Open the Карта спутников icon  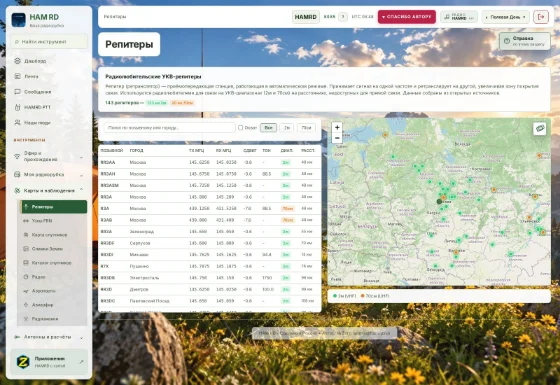[x=26, y=235]
